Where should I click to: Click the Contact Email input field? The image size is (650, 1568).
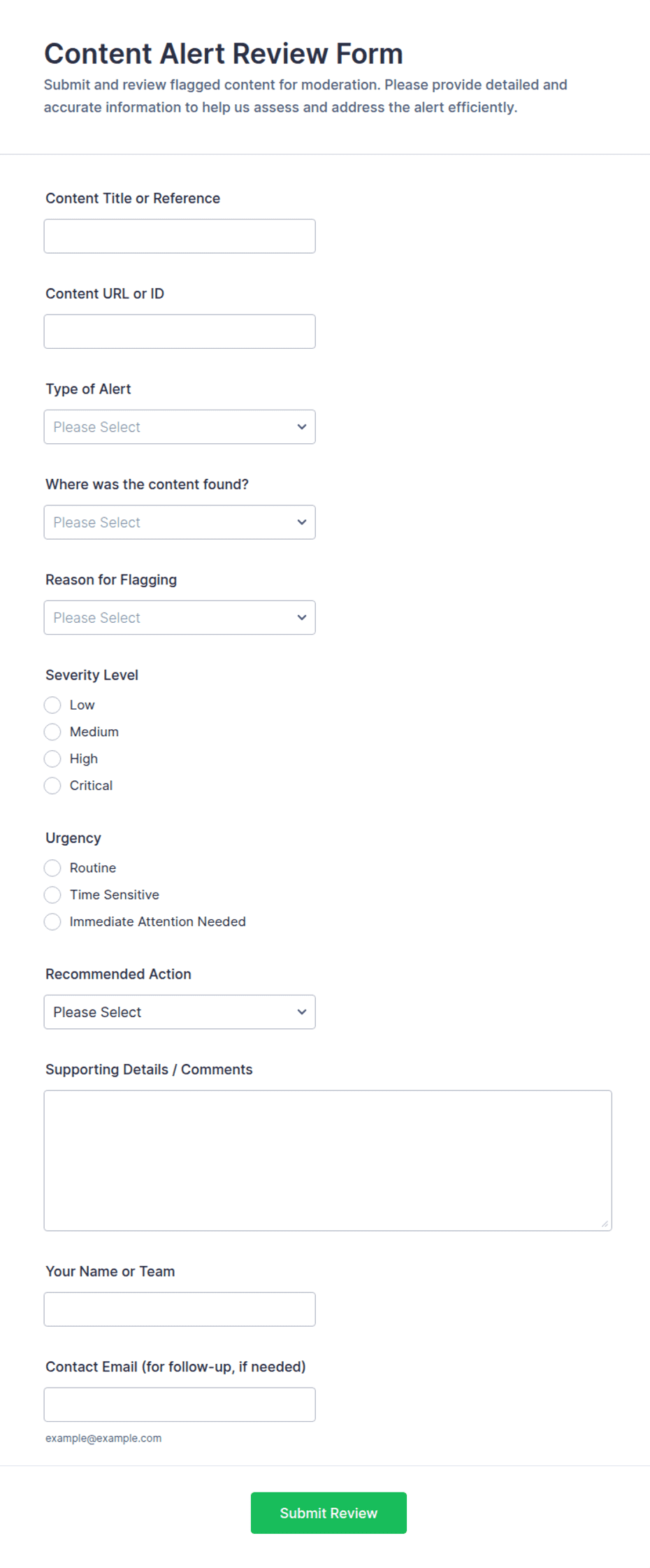(180, 1404)
